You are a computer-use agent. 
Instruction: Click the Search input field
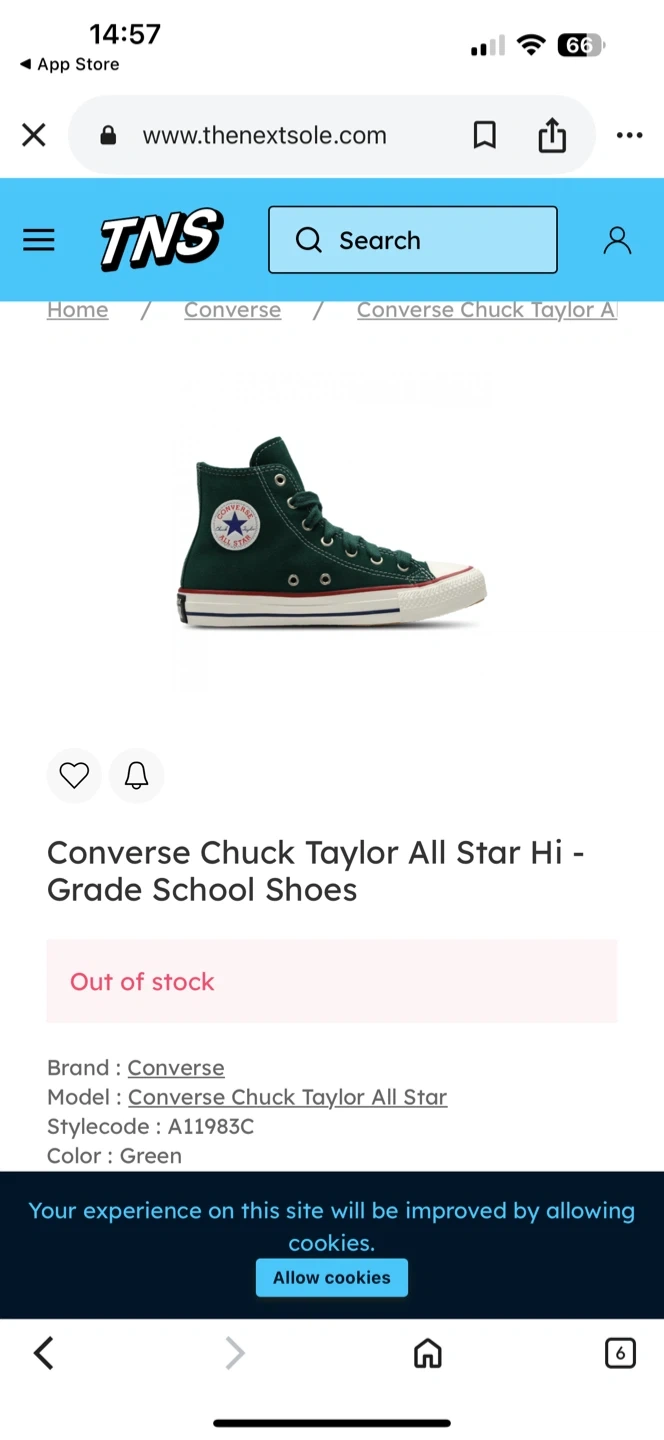pyautogui.click(x=413, y=240)
